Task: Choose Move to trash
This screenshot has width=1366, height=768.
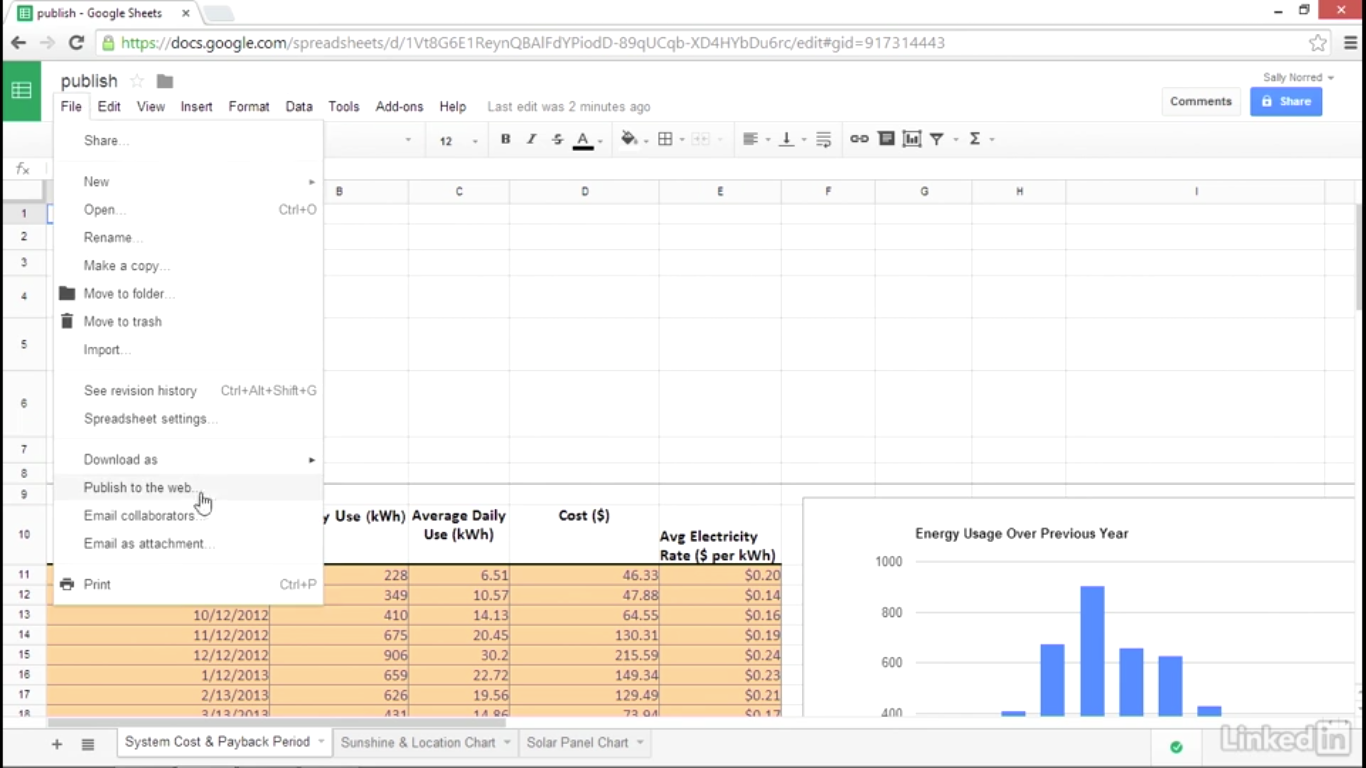Action: [188, 322]
